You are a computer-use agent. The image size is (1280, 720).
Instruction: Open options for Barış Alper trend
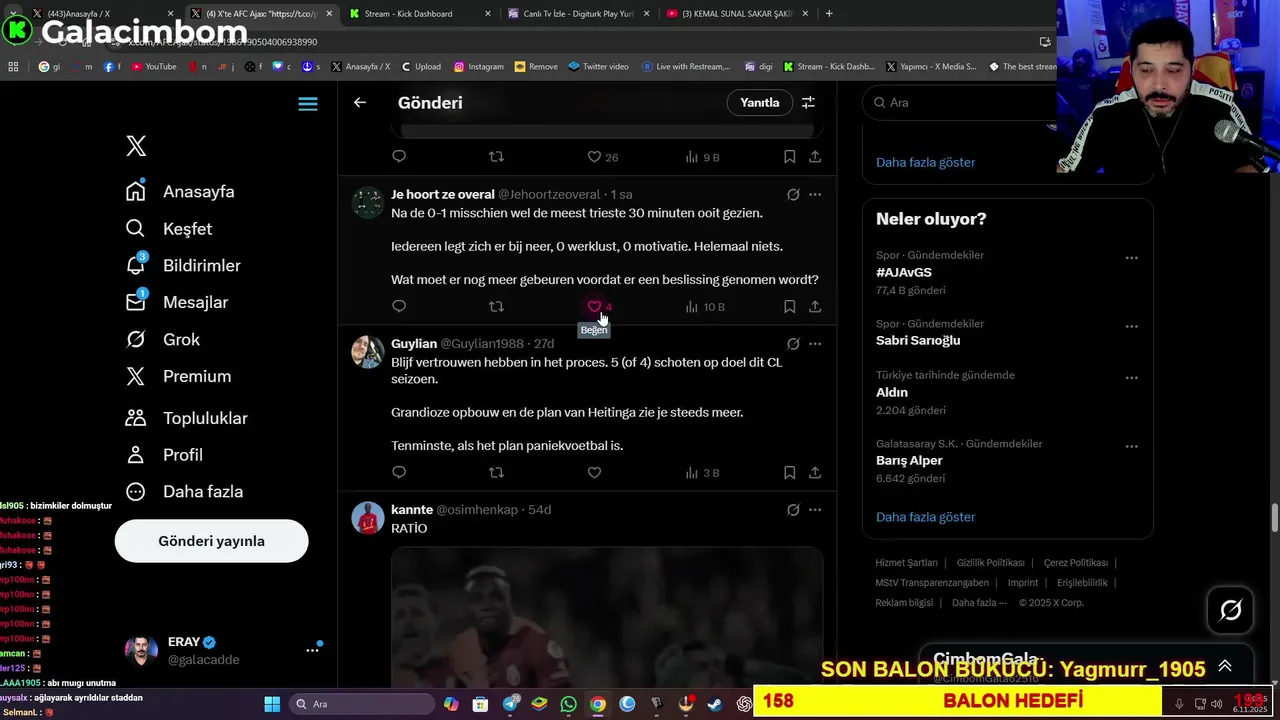pyautogui.click(x=1131, y=446)
